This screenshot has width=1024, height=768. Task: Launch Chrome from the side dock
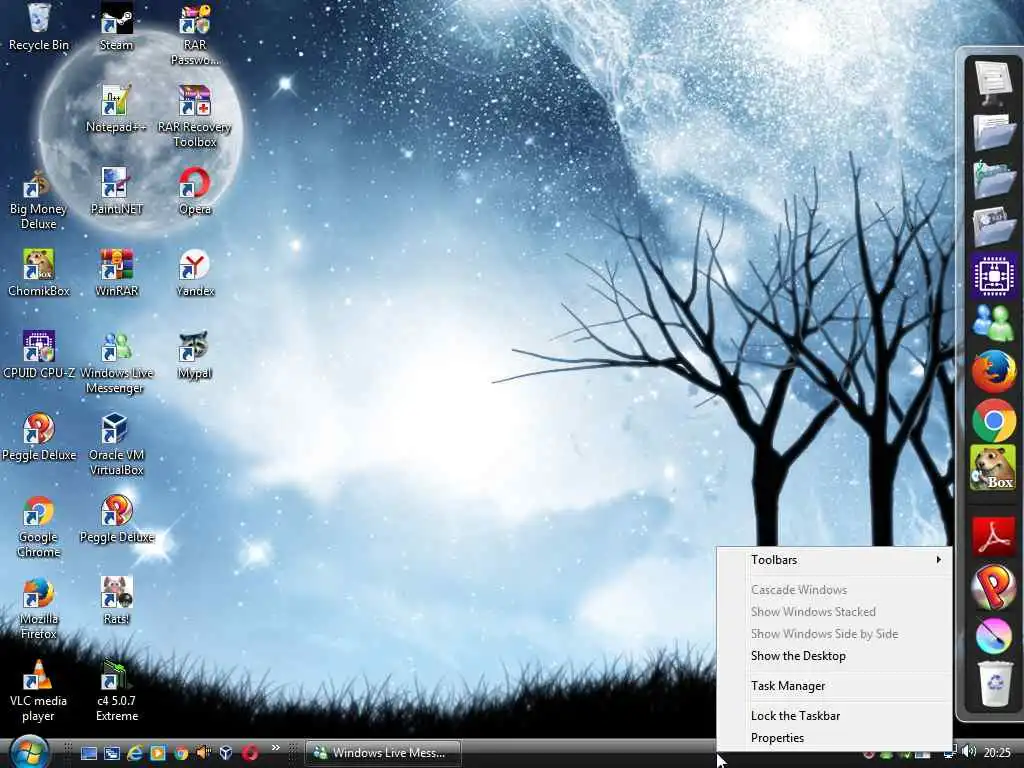[993, 421]
